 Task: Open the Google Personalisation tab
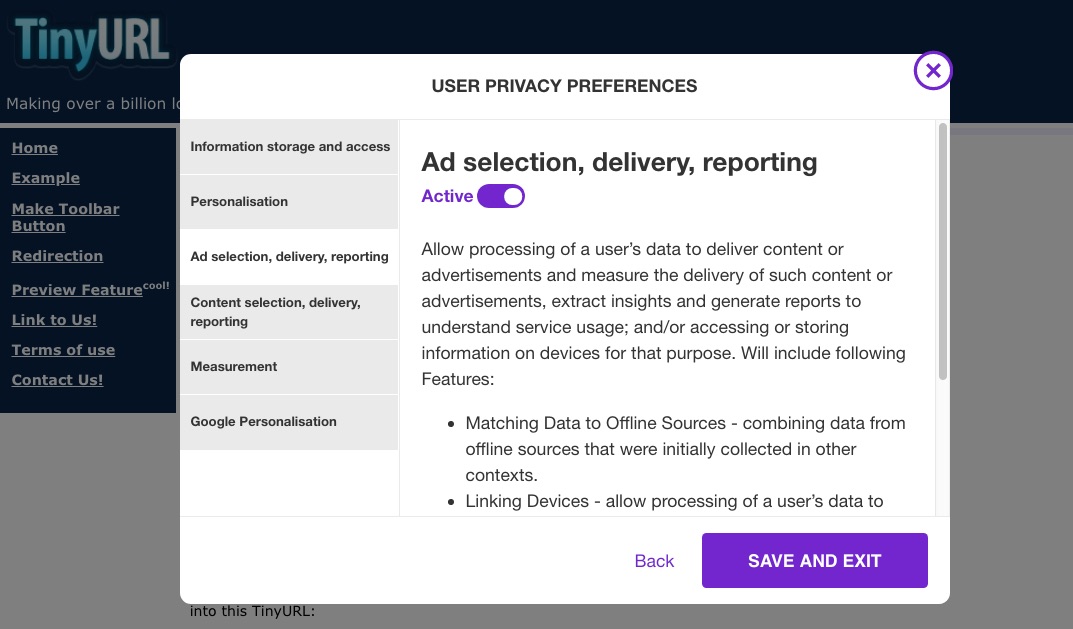(x=289, y=422)
